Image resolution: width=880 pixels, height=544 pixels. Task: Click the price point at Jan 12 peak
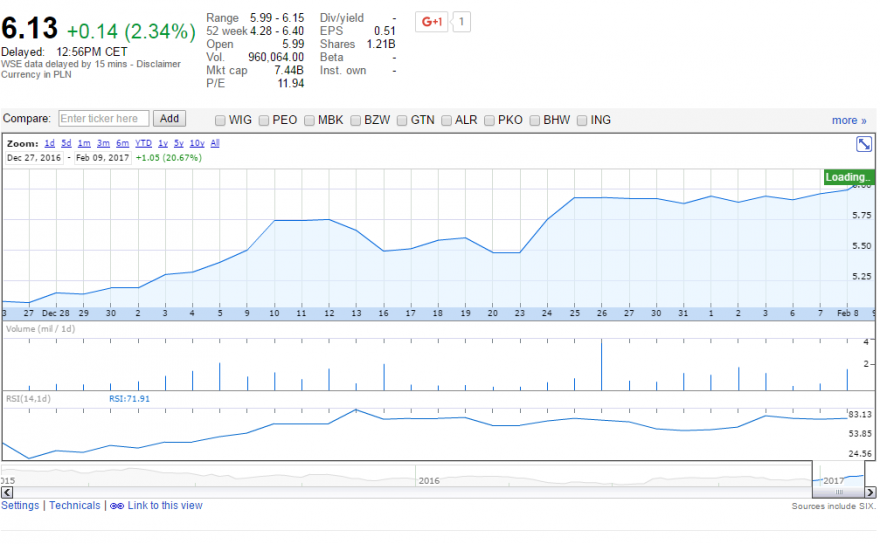point(329,220)
